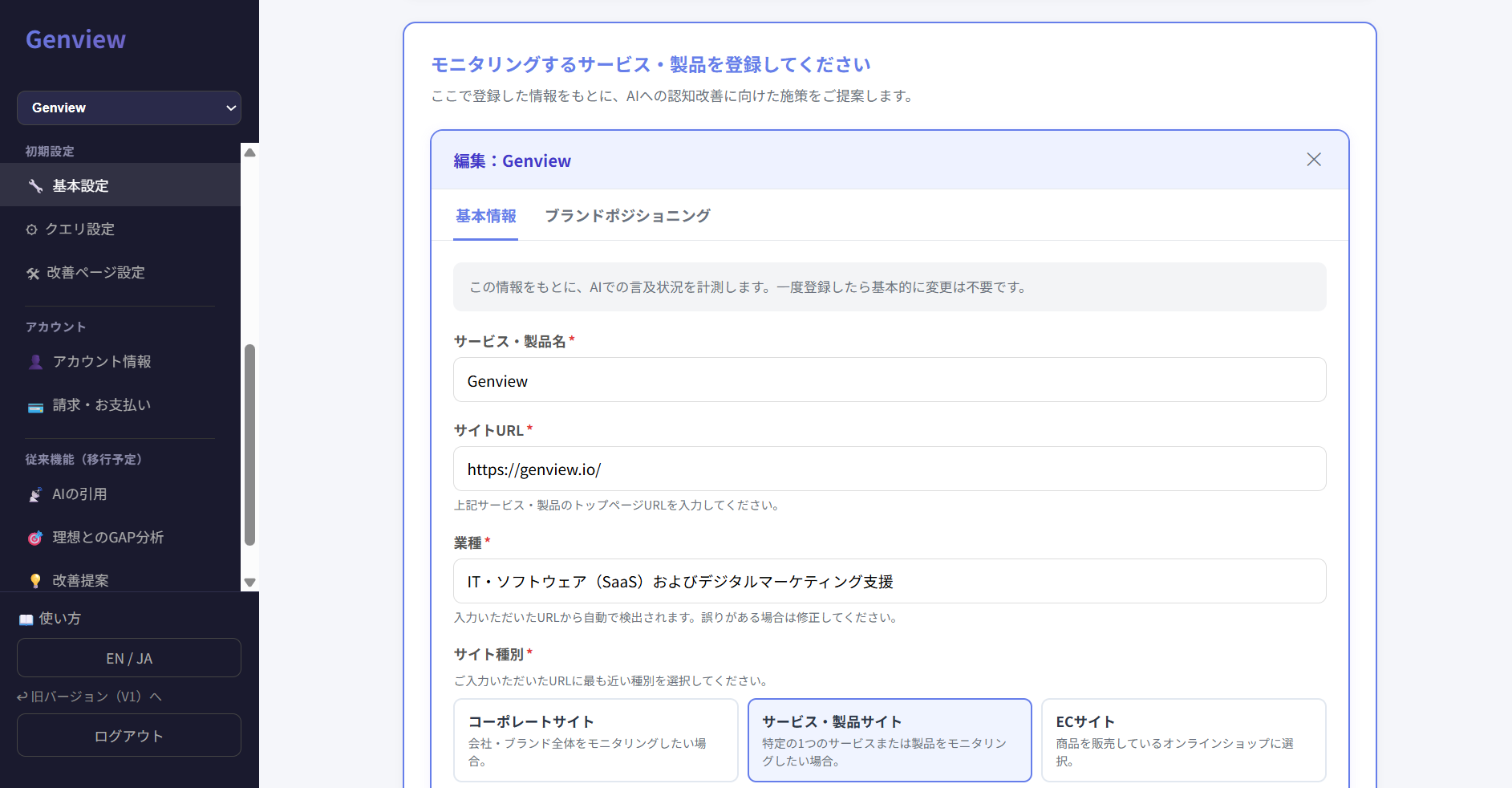Viewport: 1512px width, 788px height.
Task: Open the 使い方 guide link
Action: point(50,619)
